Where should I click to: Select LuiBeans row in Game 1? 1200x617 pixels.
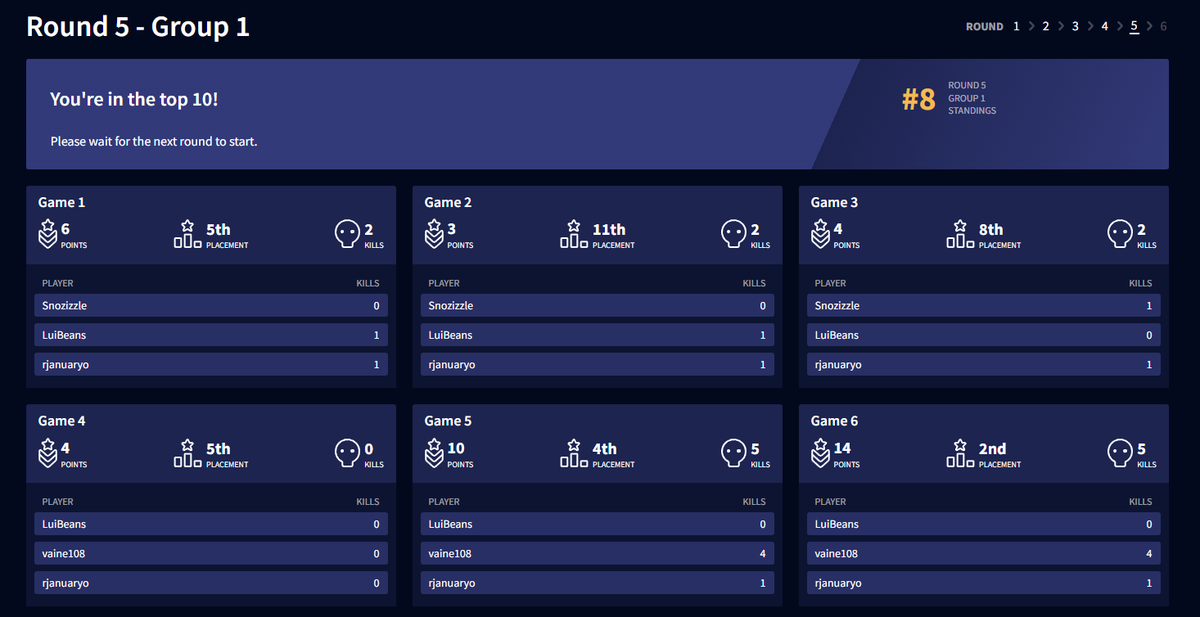tap(211, 335)
